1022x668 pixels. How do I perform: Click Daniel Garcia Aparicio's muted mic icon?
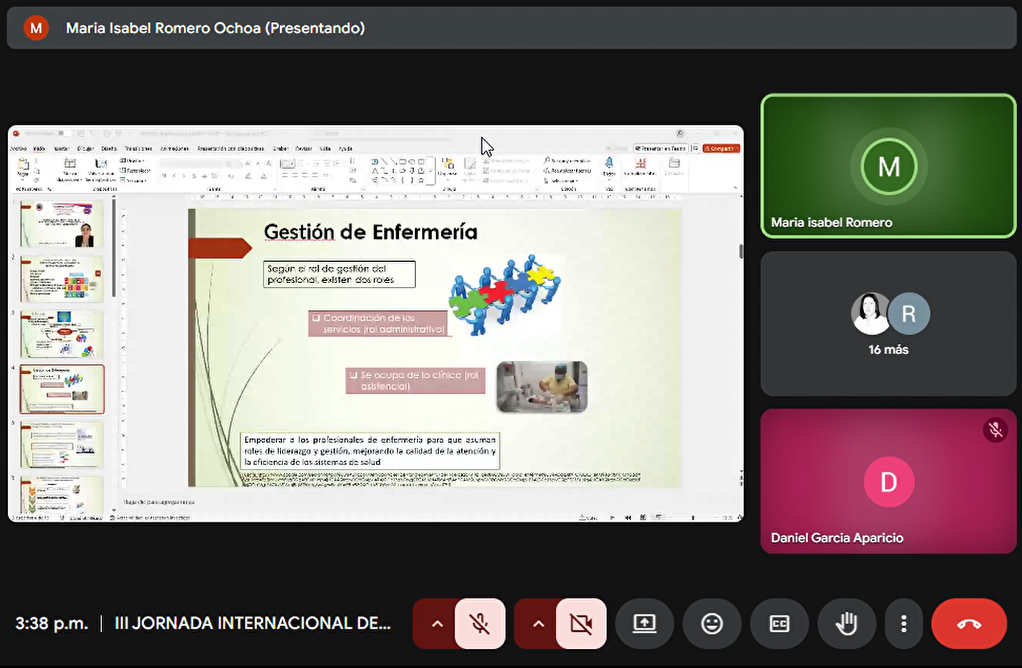click(994, 430)
